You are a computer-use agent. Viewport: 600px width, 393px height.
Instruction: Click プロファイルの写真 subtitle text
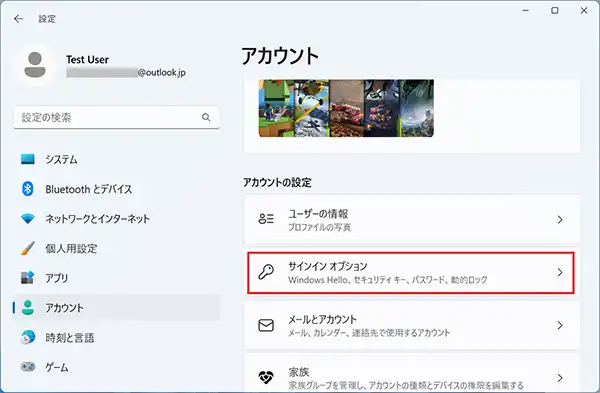[320, 227]
